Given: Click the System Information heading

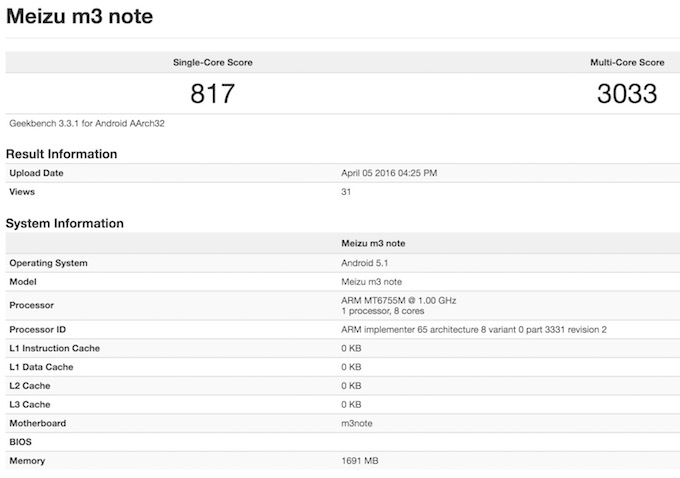Looking at the screenshot, I should coord(65,223).
